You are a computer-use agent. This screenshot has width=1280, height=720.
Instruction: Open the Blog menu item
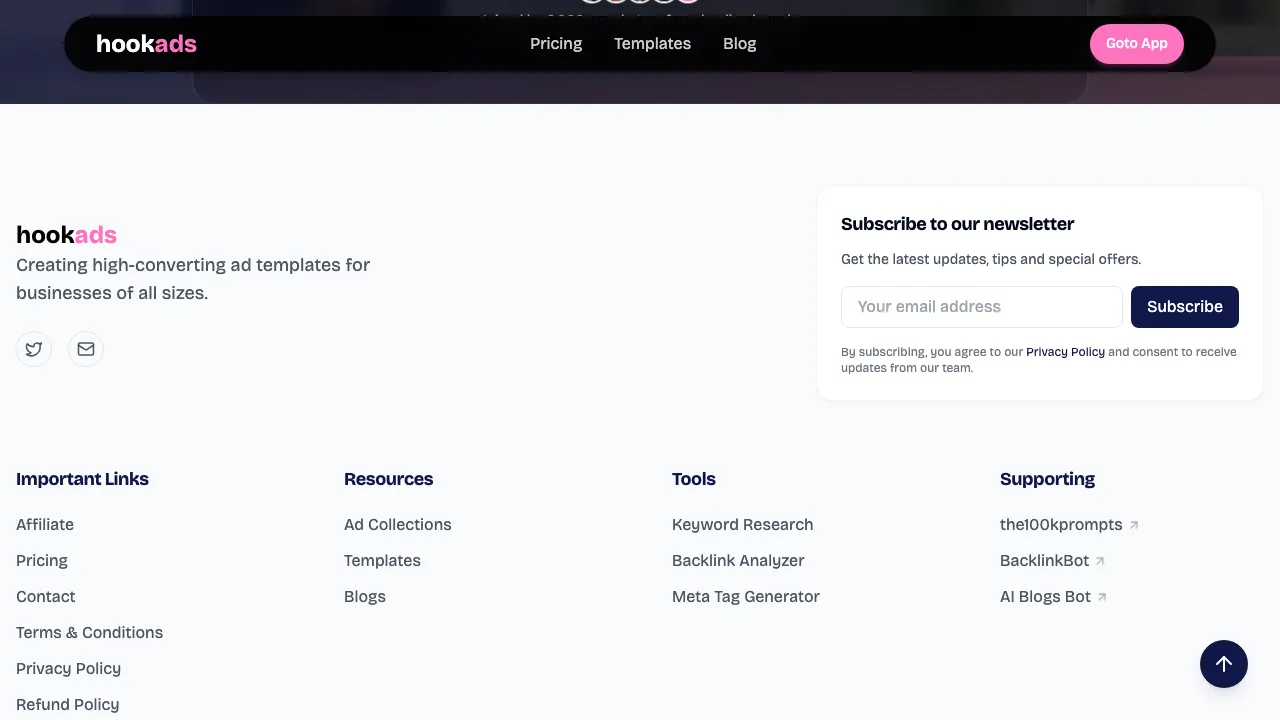(740, 44)
